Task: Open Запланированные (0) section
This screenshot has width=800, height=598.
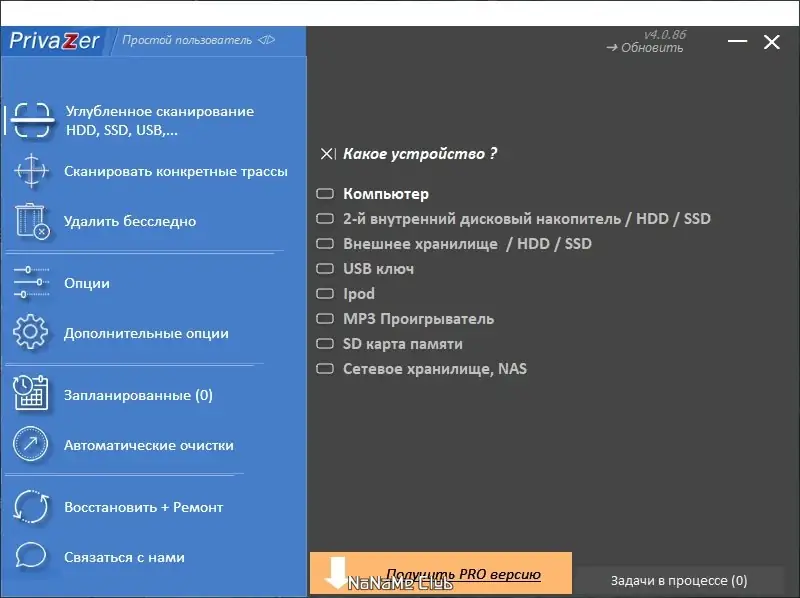Action: 138,395
